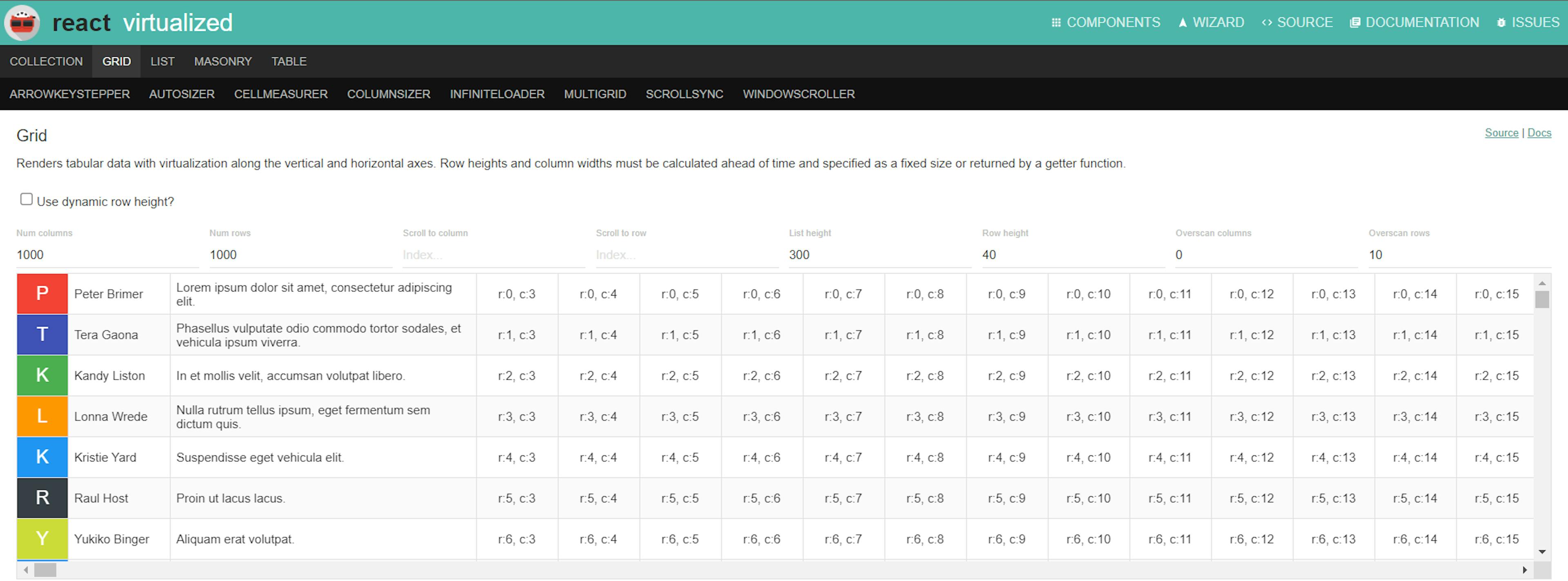Image resolution: width=1568 pixels, height=581 pixels.
Task: Click the red P avatar tile
Action: 42,293
